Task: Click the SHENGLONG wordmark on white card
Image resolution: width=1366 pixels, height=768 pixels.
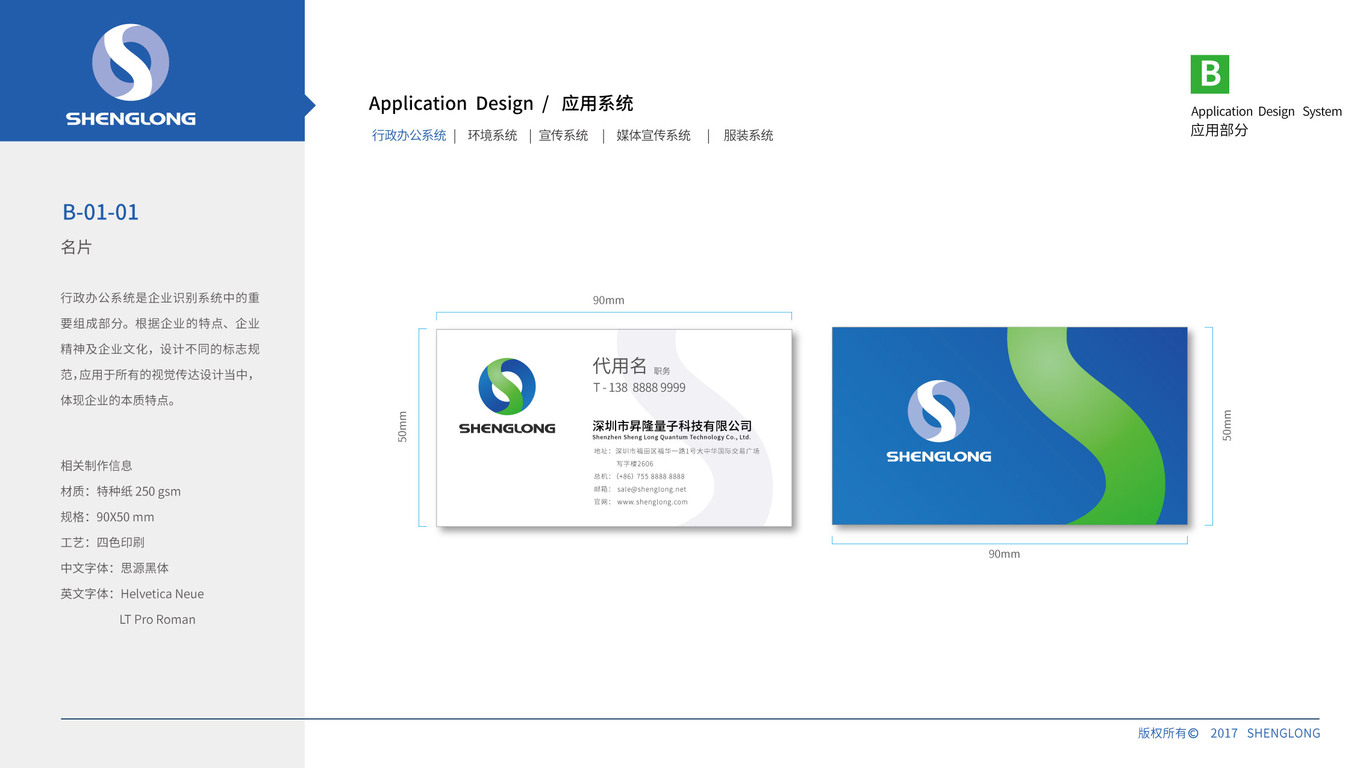Action: click(x=507, y=428)
